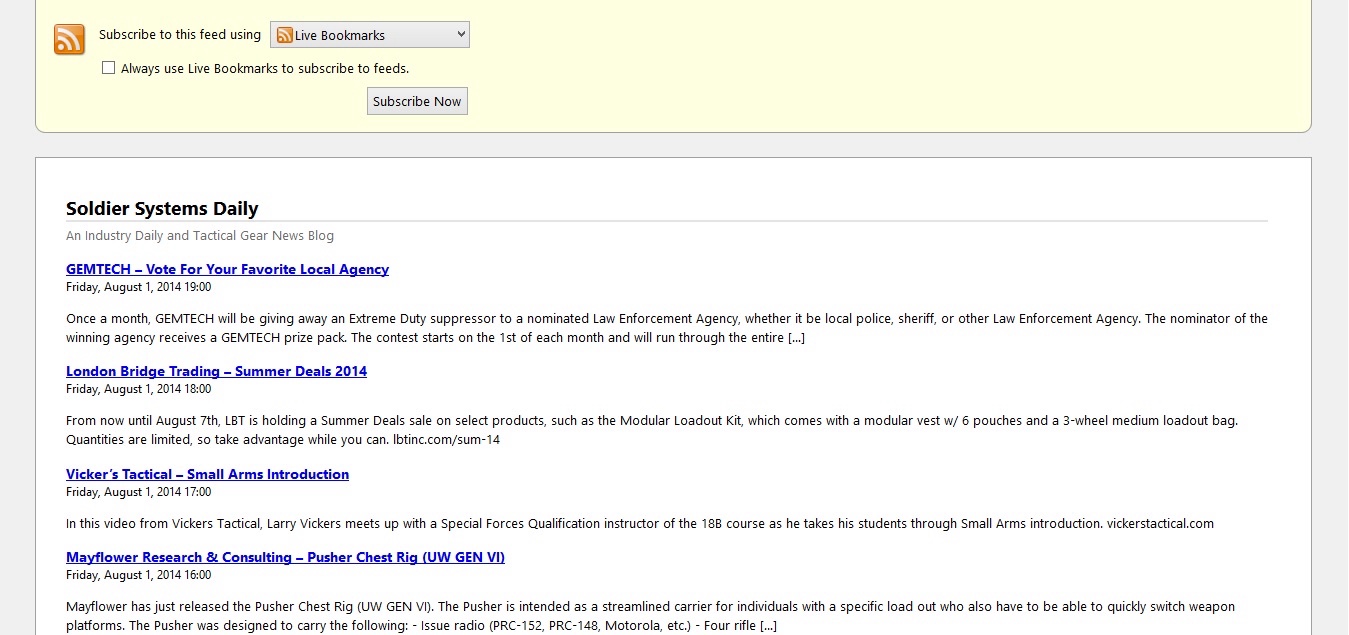The width and height of the screenshot is (1349, 635).
Task: Click the LBT Summer Deals summary paragraph
Action: click(652, 430)
